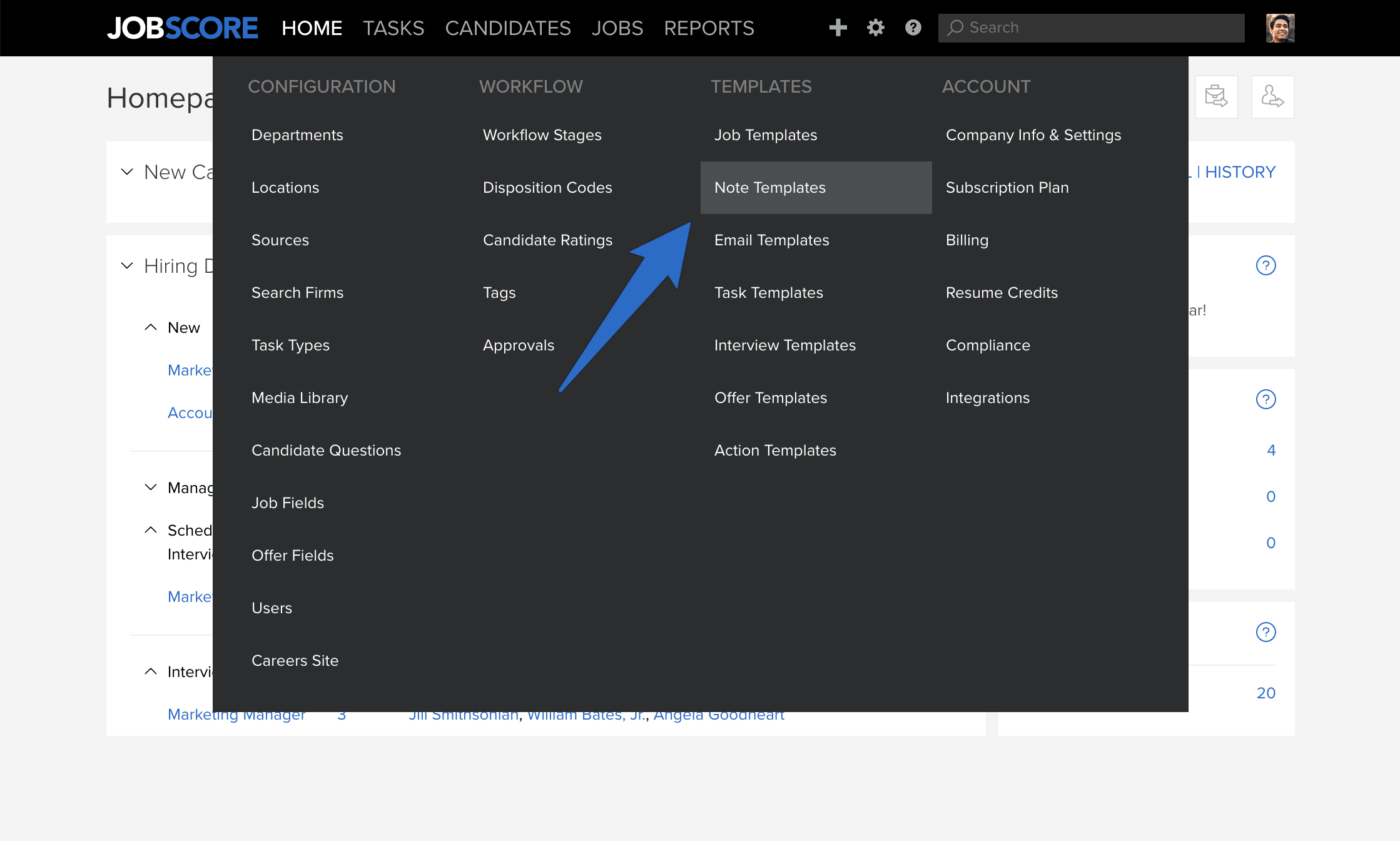1400x841 pixels.
Task: Select the highlighted Note Templates item
Action: coord(816,188)
